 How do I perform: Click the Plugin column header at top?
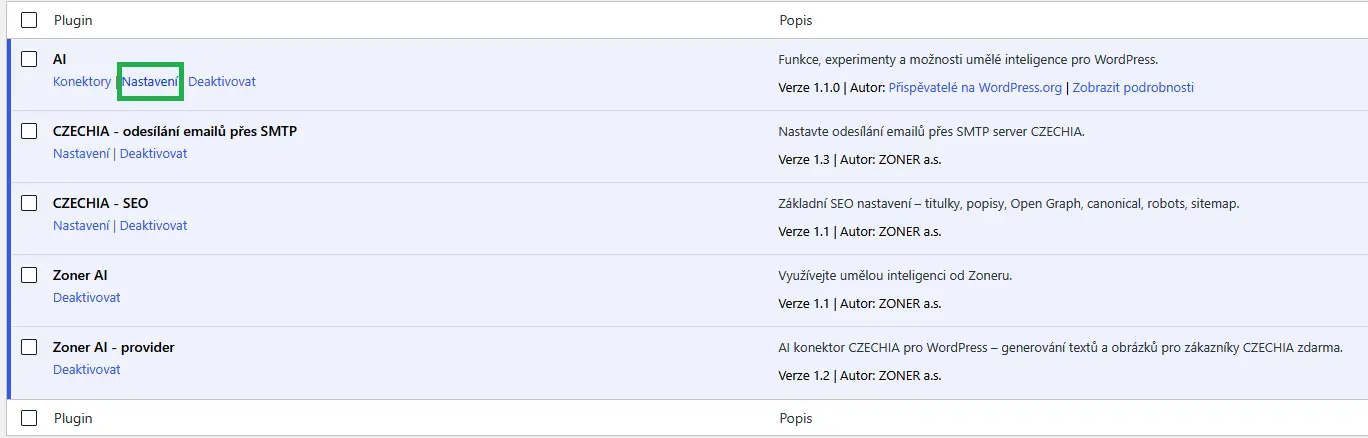73,20
